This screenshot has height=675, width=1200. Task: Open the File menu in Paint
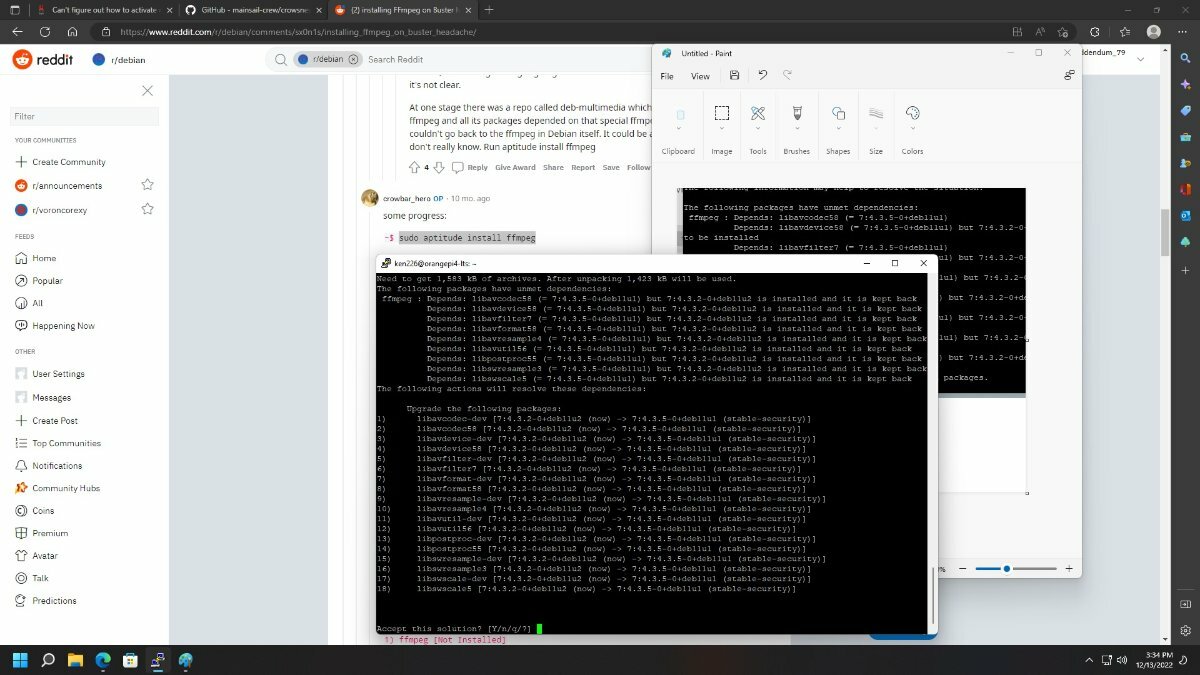coord(667,76)
